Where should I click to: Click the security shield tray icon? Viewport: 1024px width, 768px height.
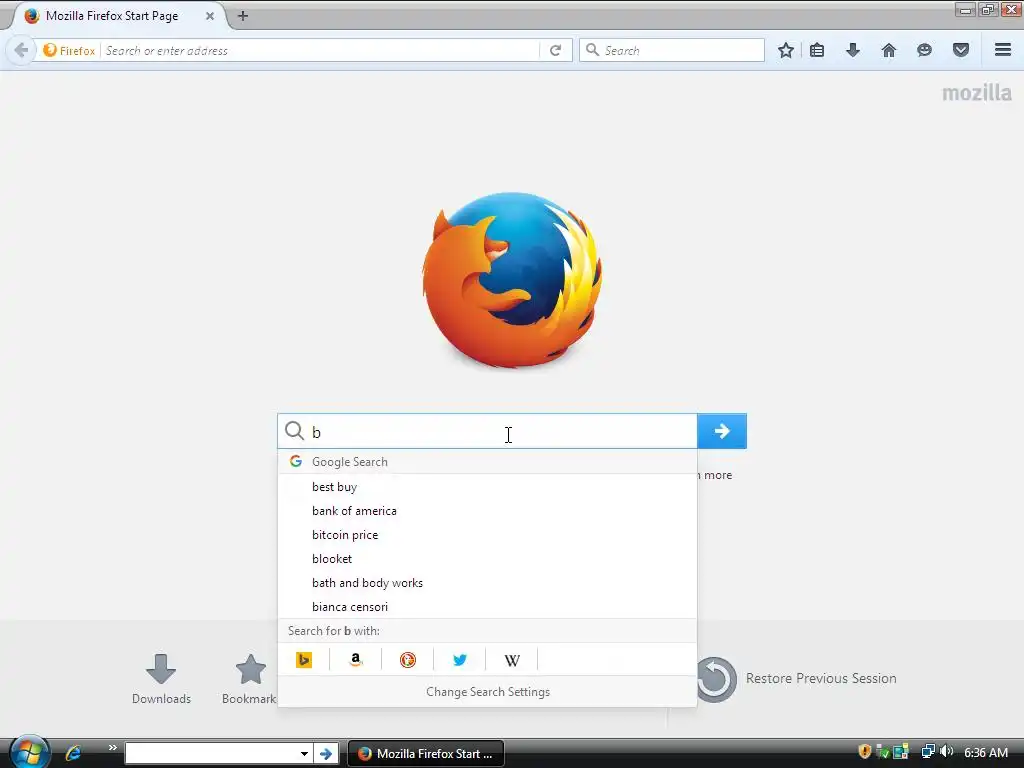point(865,752)
